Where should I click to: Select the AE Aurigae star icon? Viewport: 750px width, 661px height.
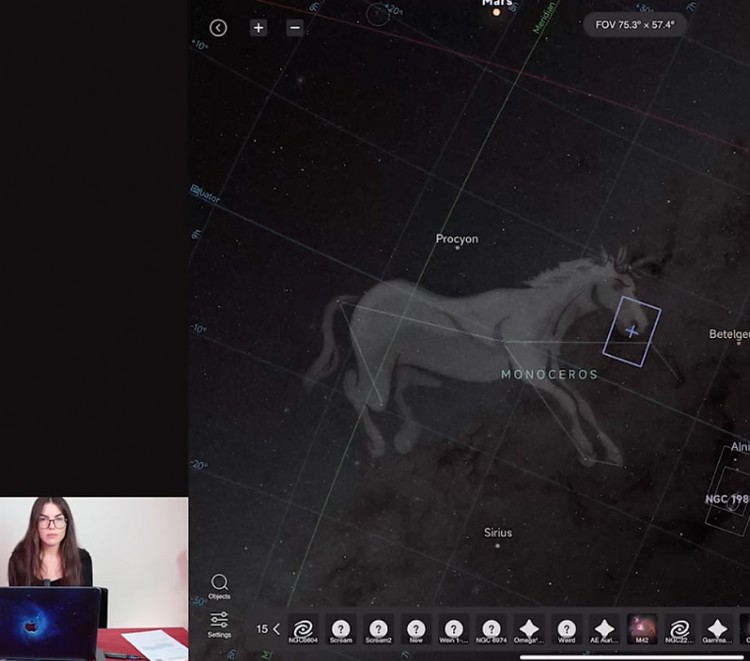[x=604, y=629]
